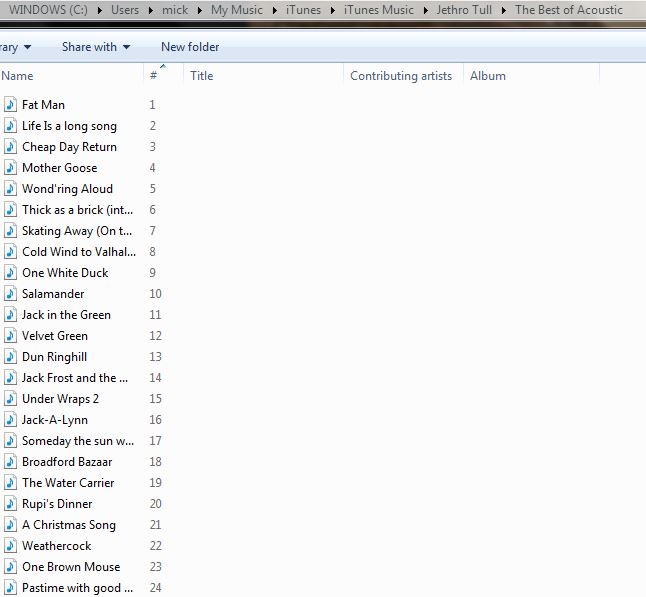646x597 pixels.
Task: Navigate to the My Music breadcrumb
Action: [x=236, y=10]
